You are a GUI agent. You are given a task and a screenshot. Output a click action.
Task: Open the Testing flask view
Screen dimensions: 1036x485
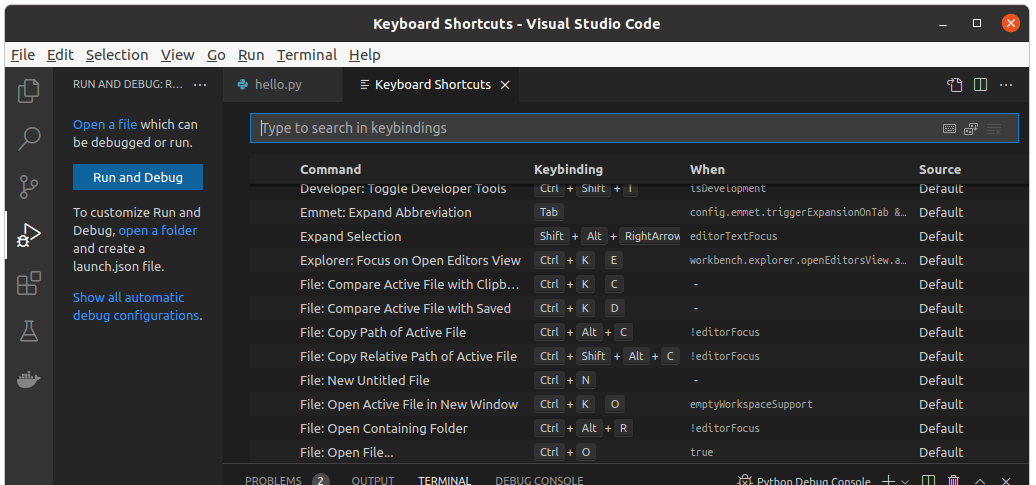28,330
